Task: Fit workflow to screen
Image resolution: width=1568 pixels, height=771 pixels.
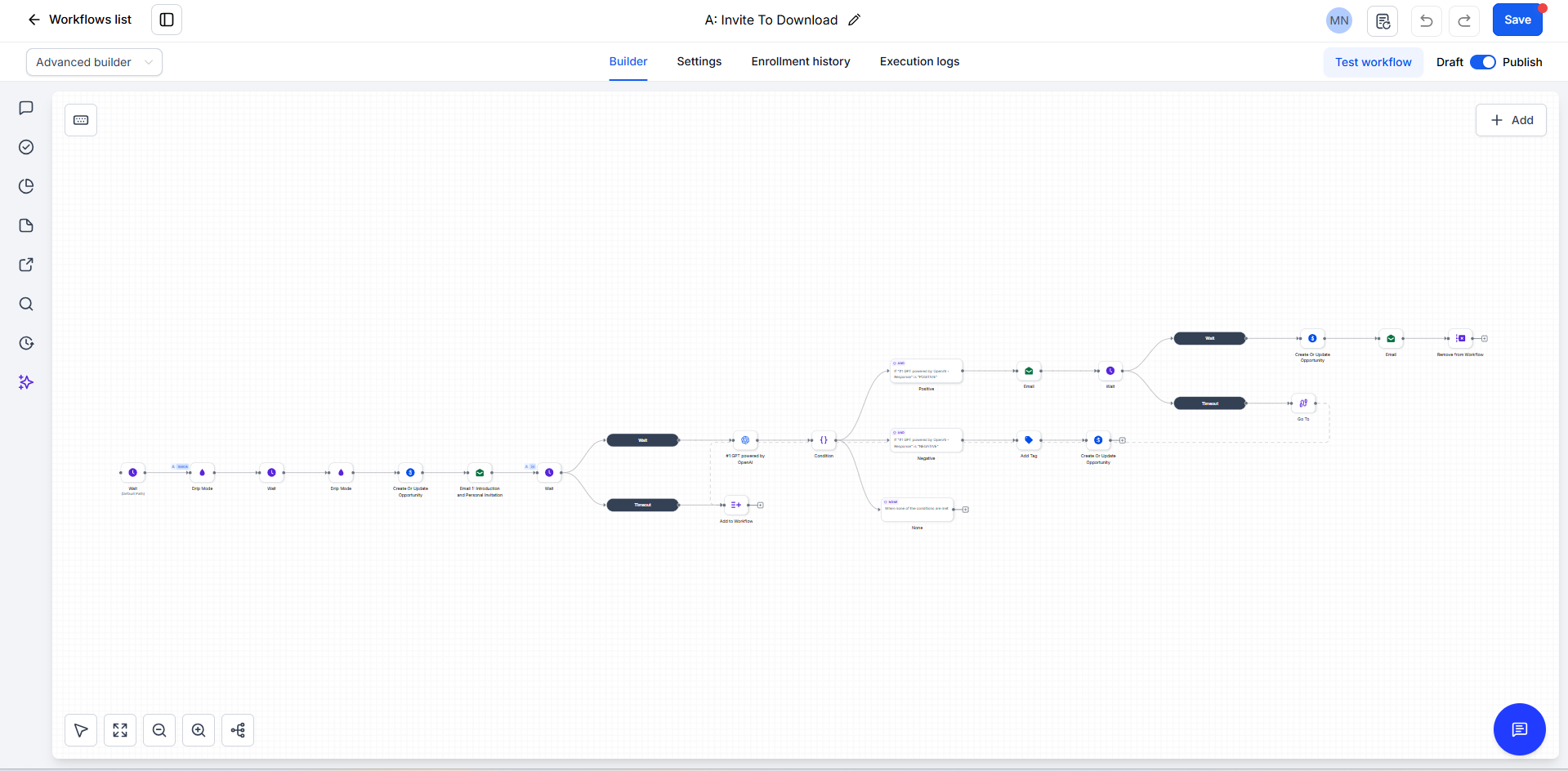Action: (x=120, y=730)
